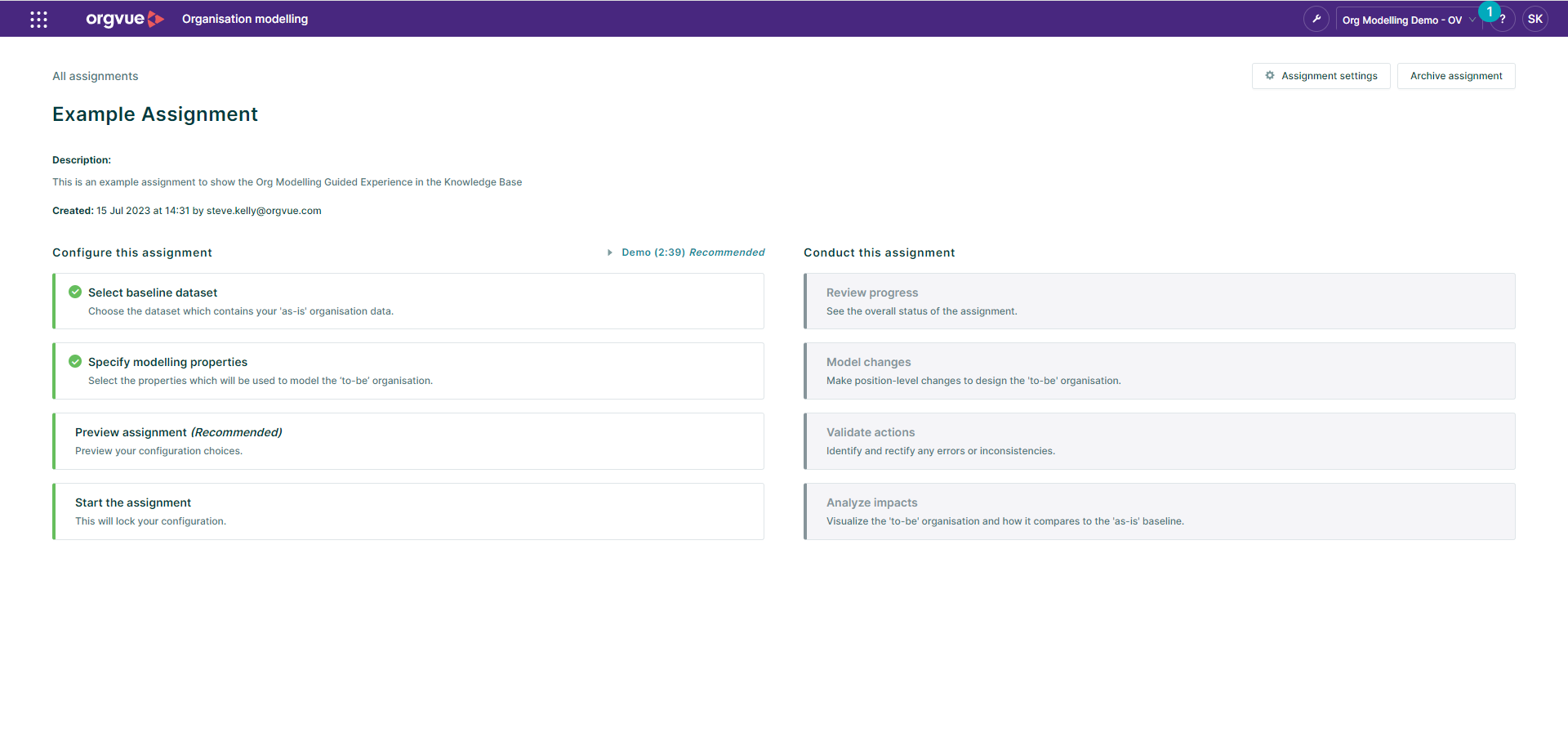Viewport: 1568px width, 737px height.
Task: Open the help question mark icon
Action: tap(1503, 20)
